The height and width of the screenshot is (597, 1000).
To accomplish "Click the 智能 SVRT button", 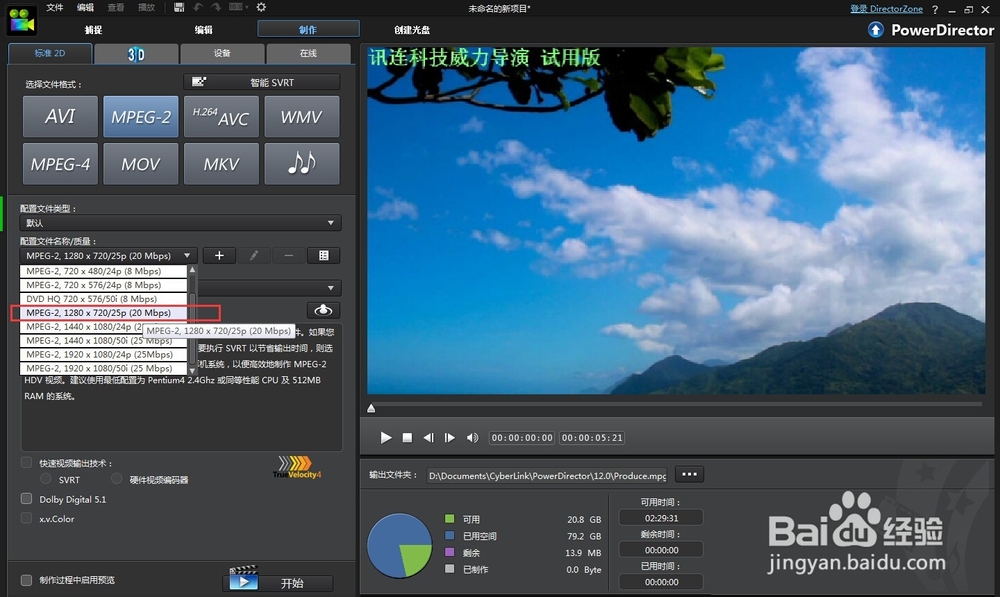I will (x=262, y=82).
